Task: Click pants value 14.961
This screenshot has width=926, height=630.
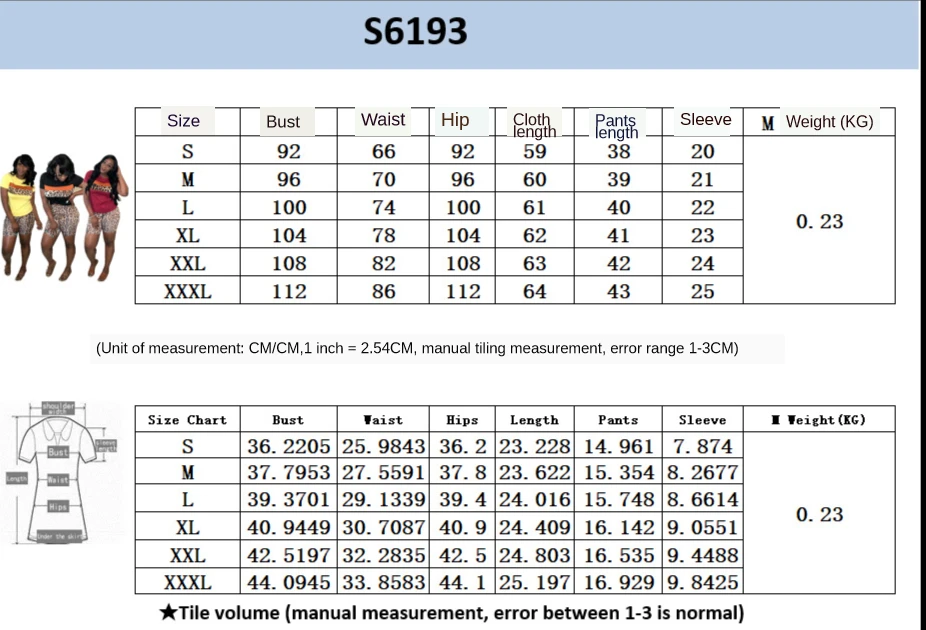Action: click(x=618, y=446)
